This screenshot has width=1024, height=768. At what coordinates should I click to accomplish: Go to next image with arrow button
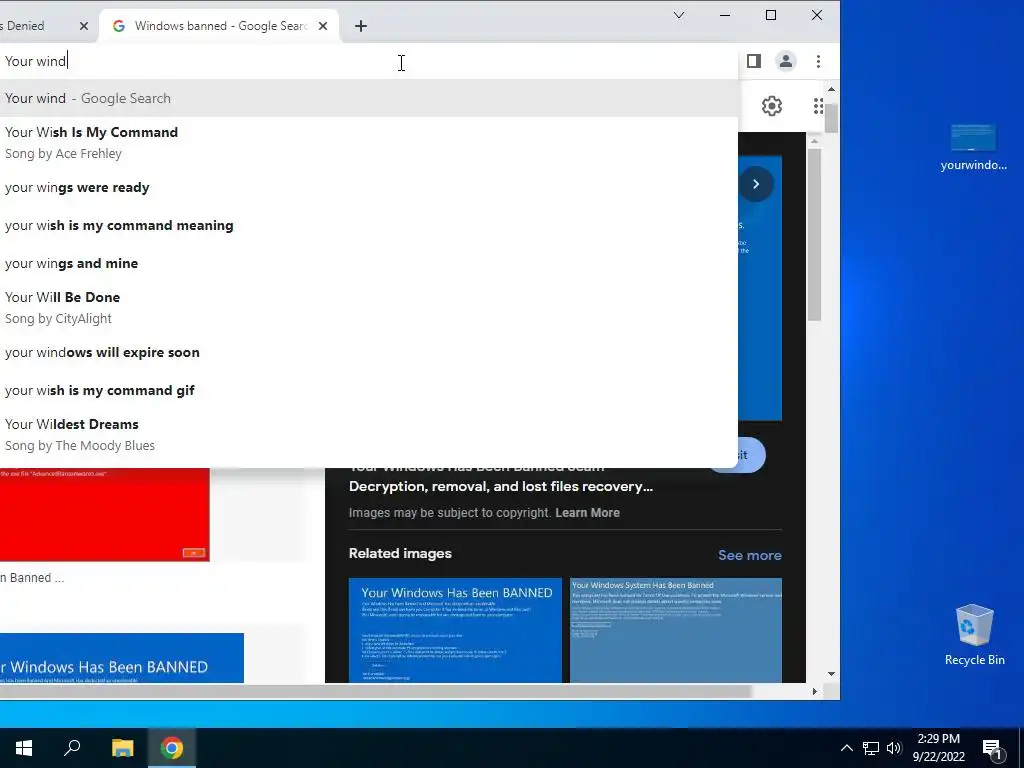(x=756, y=184)
